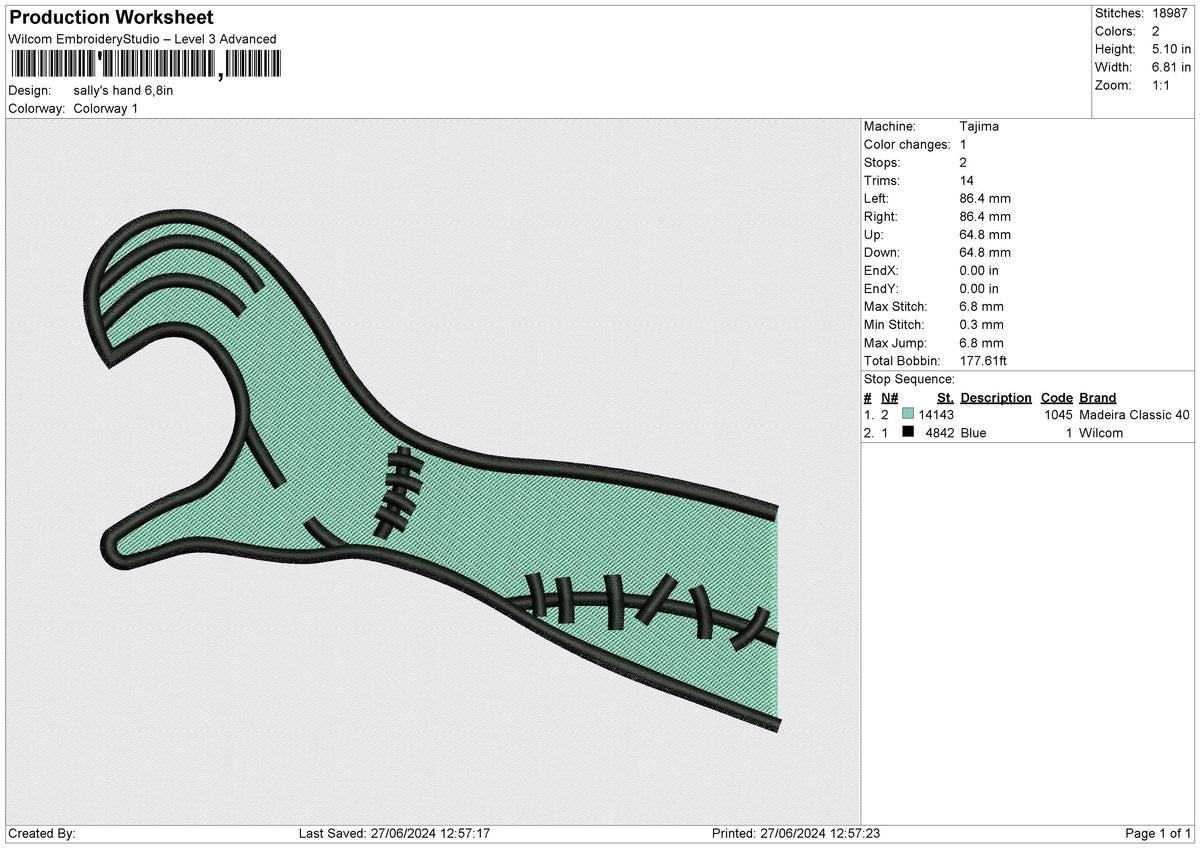Click the 'St.' column header
Viewport: 1200px width, 848px height.
[x=945, y=397]
